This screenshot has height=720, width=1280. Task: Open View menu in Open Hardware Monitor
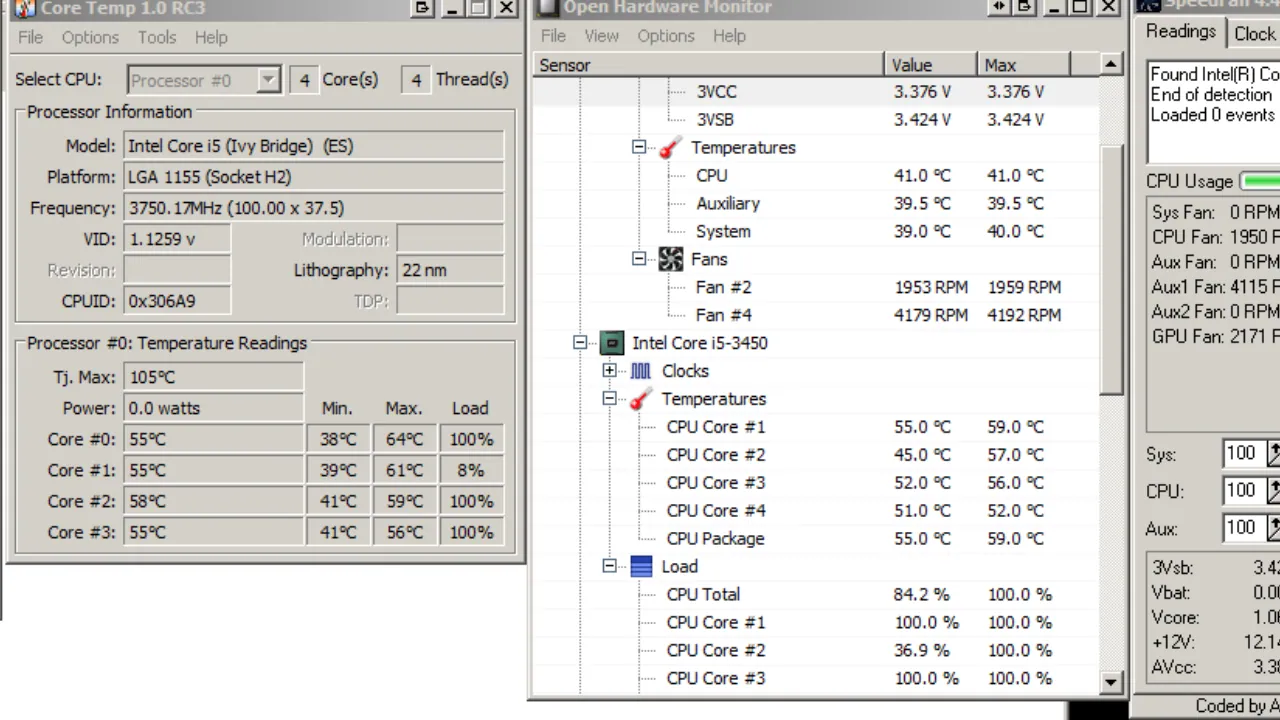(601, 35)
